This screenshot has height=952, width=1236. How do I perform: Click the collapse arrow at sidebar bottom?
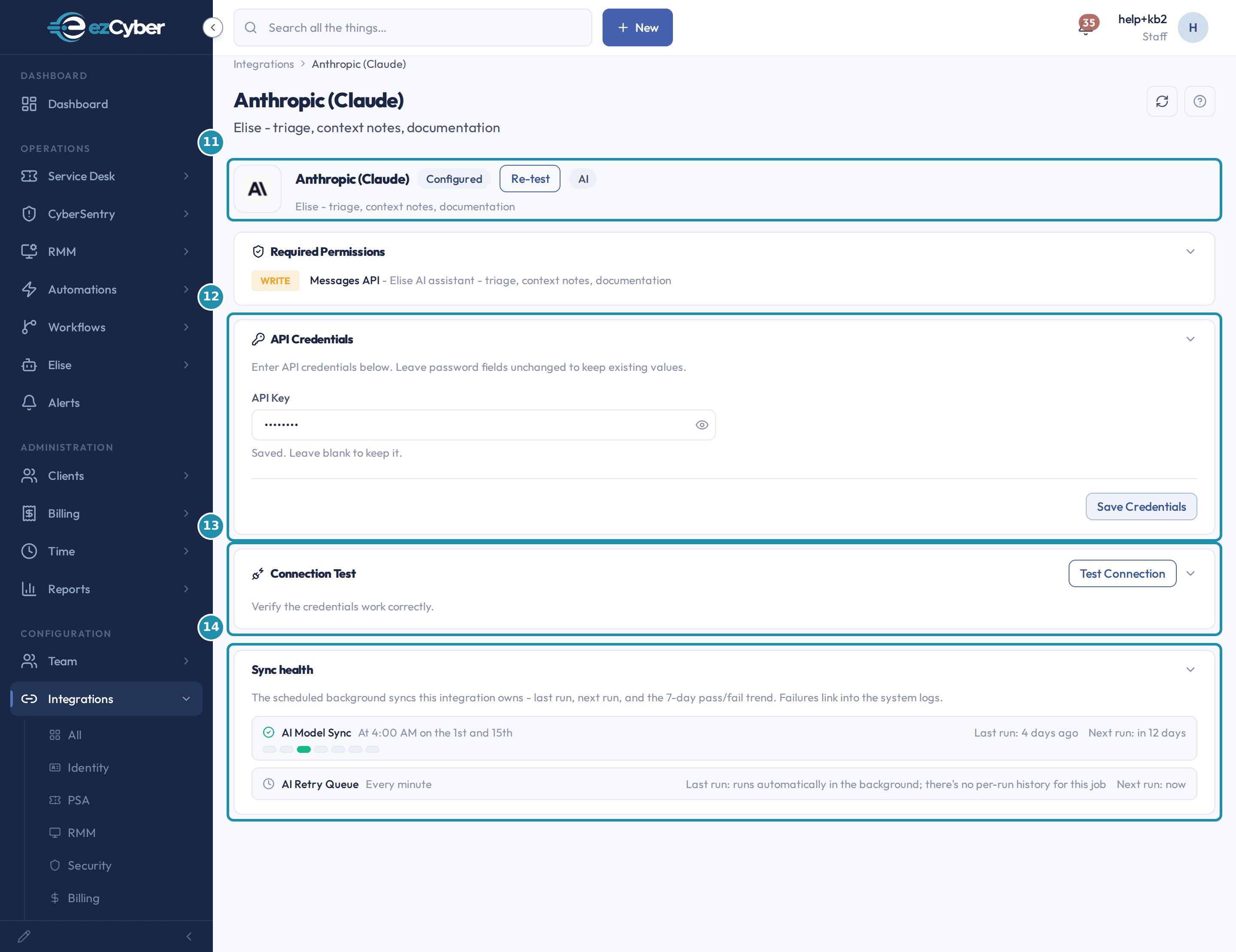pos(189,937)
